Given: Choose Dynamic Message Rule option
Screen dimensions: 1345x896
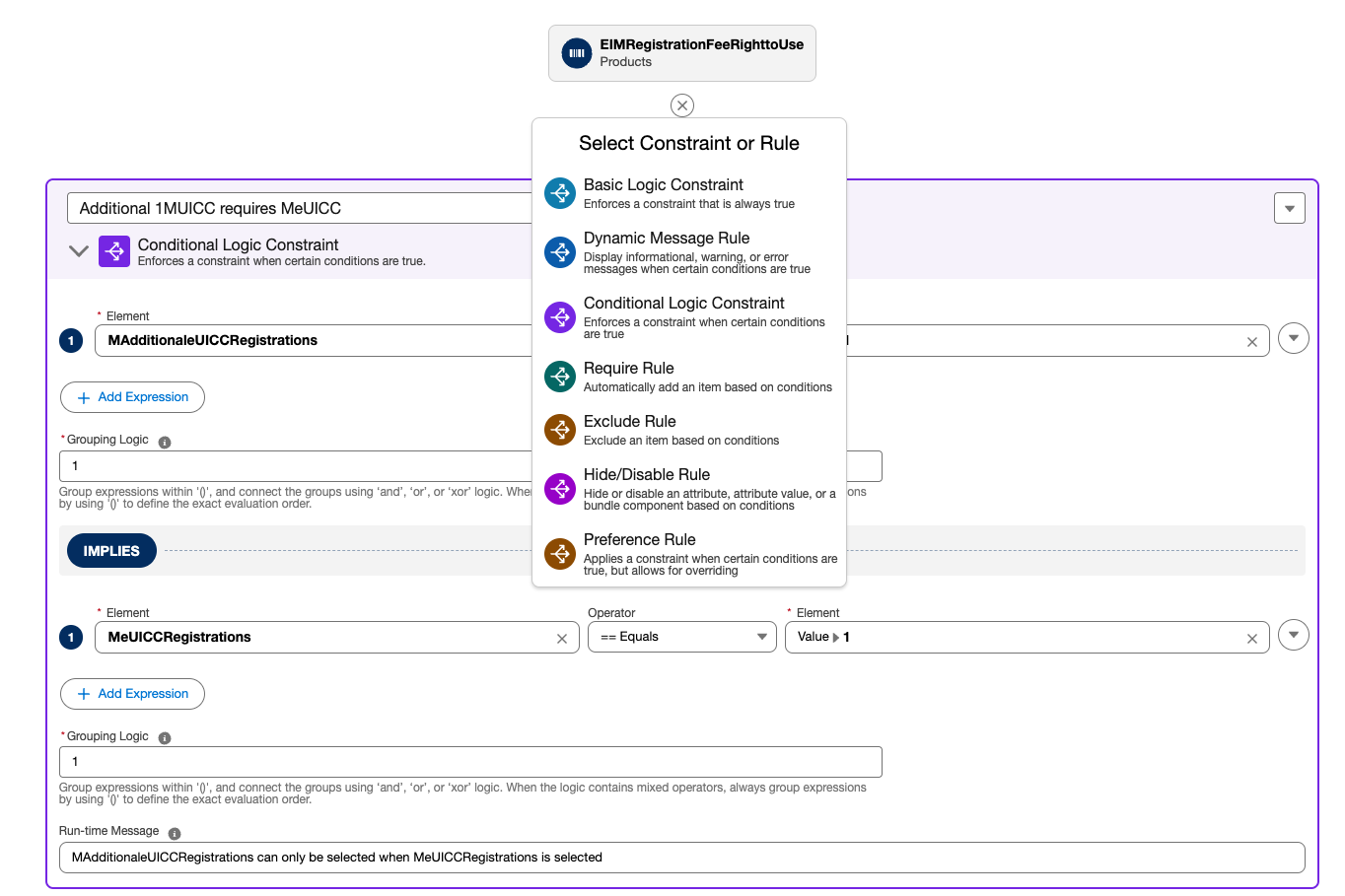Looking at the screenshot, I should (x=689, y=252).
